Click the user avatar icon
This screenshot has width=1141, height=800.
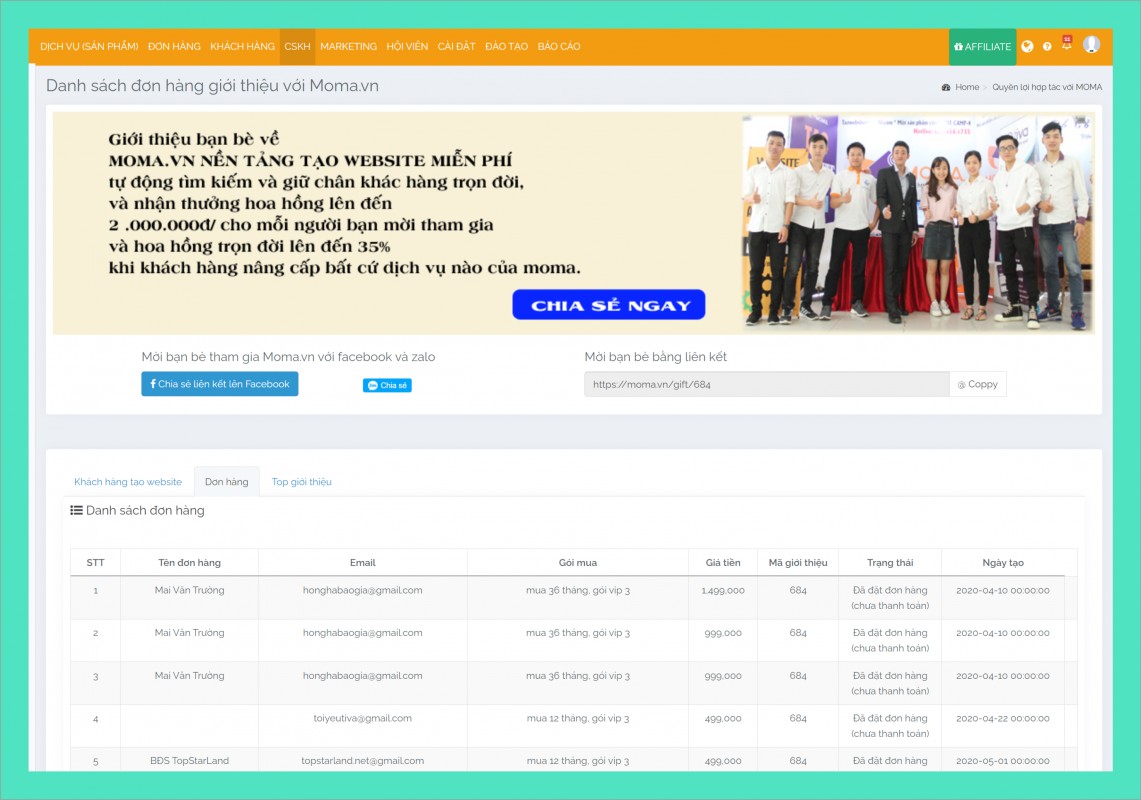pyautogui.click(x=1091, y=45)
